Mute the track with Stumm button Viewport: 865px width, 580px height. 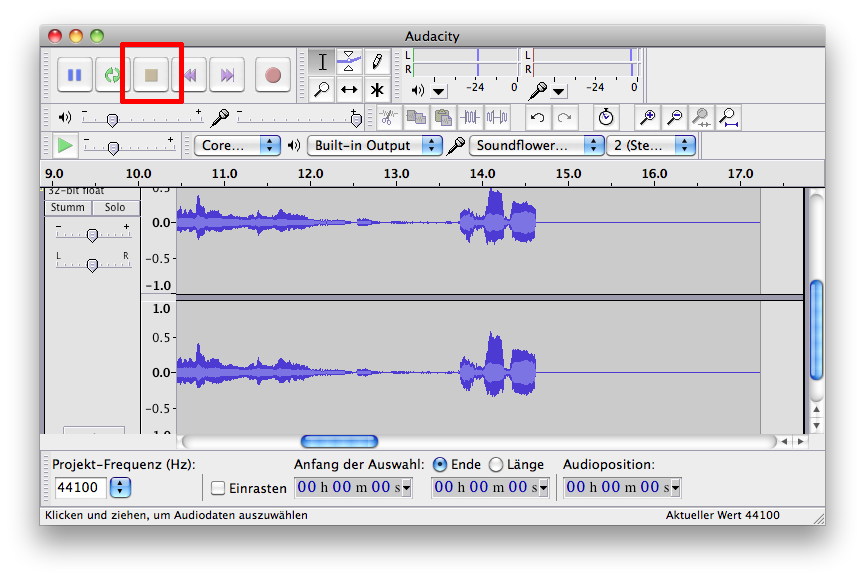point(68,207)
